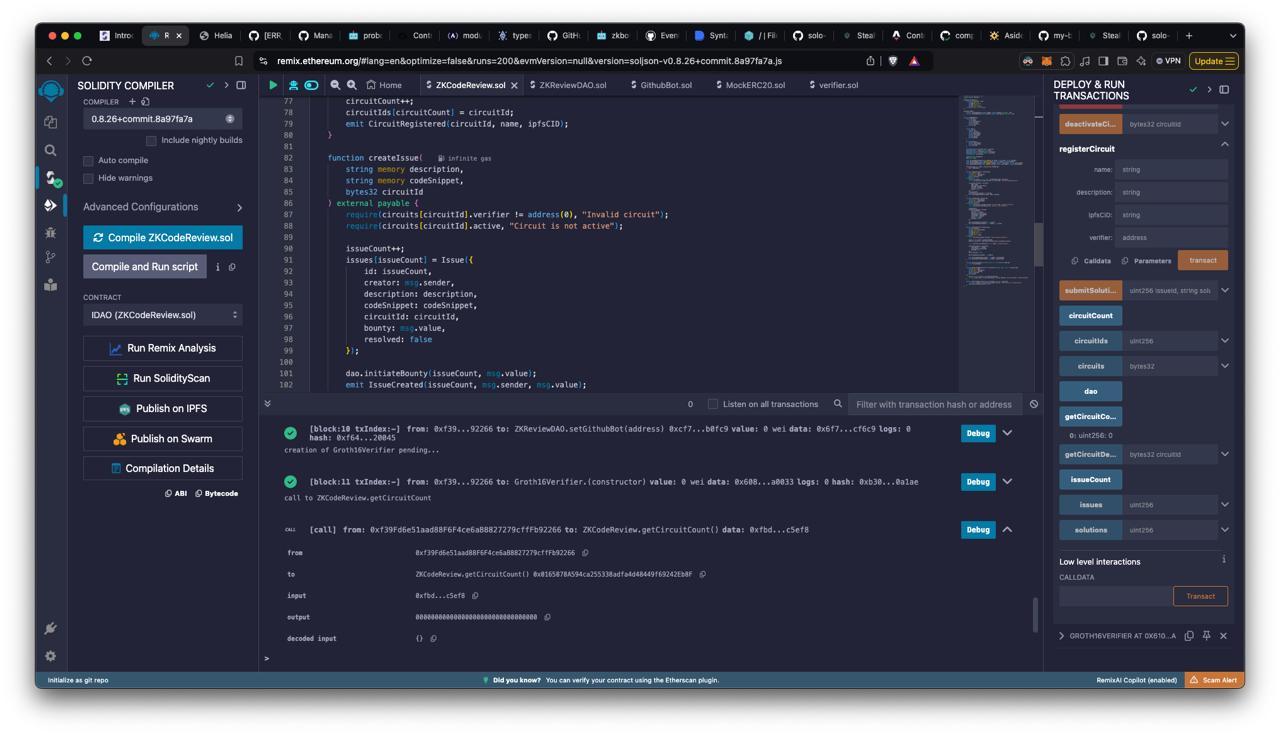The width and height of the screenshot is (1280, 735).
Task: Enable Include nightly builds checkbox
Action: pos(151,140)
